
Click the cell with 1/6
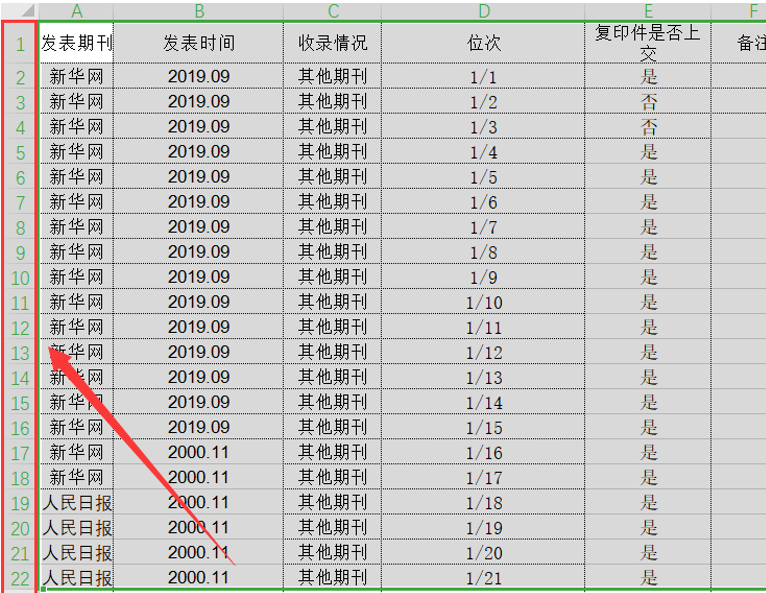(x=483, y=202)
